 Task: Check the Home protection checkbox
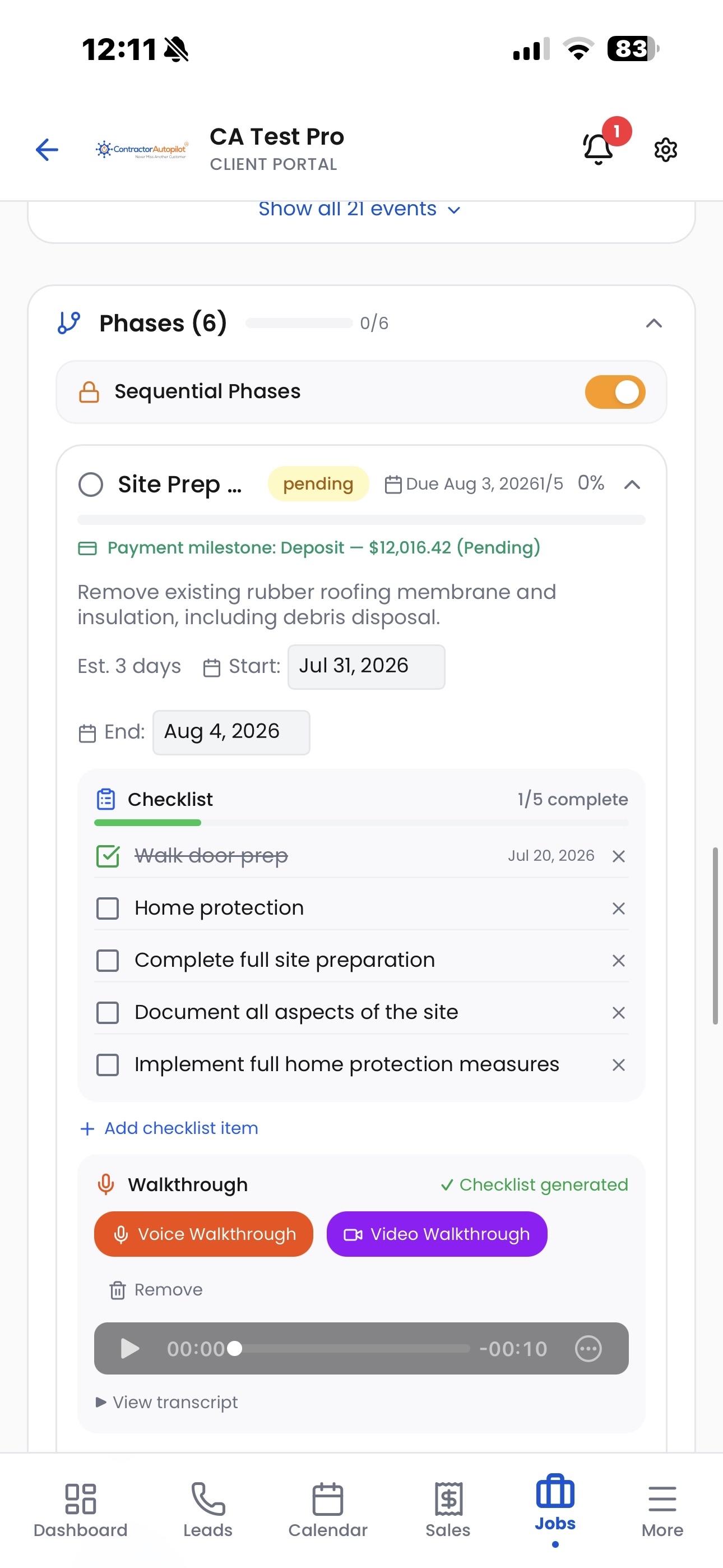tap(108, 908)
